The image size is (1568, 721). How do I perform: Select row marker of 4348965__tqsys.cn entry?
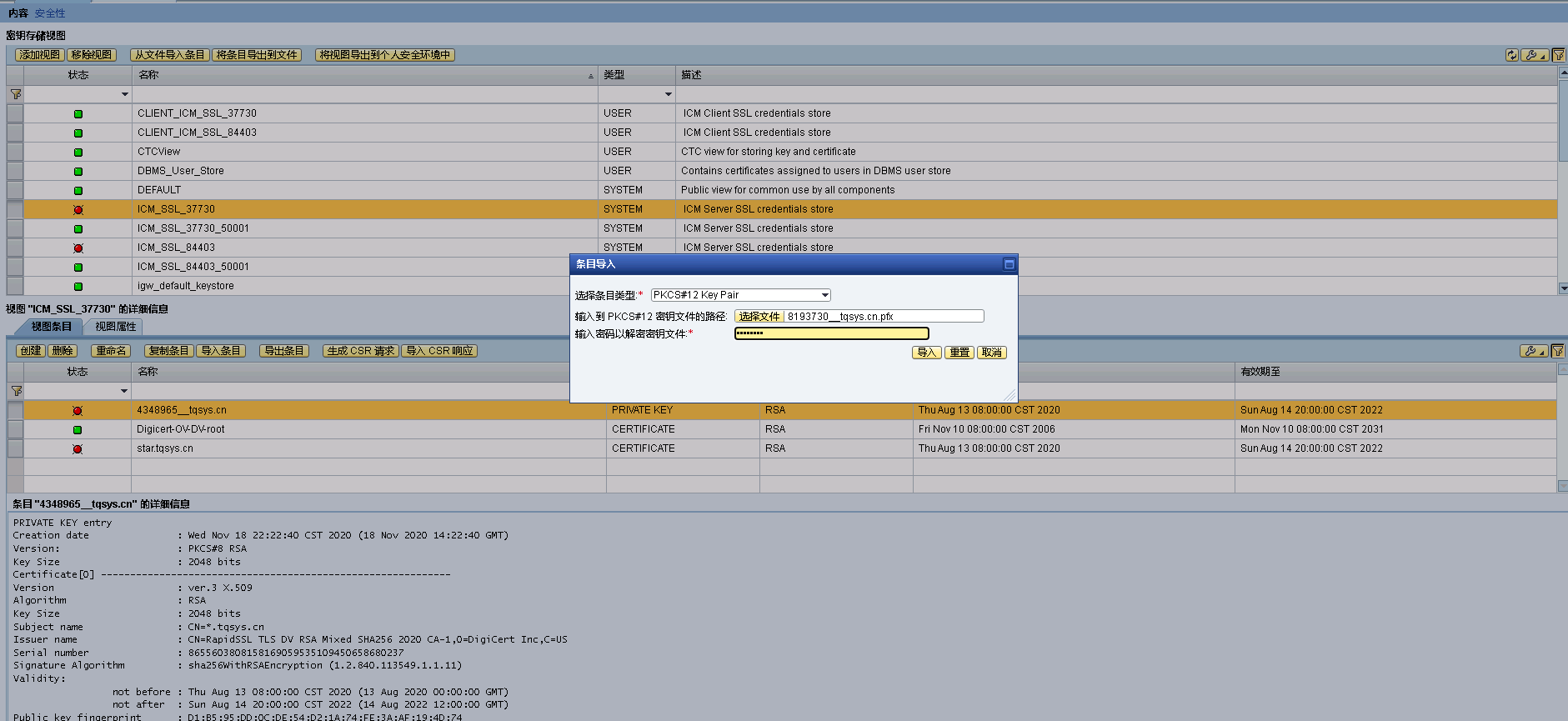pyautogui.click(x=15, y=410)
